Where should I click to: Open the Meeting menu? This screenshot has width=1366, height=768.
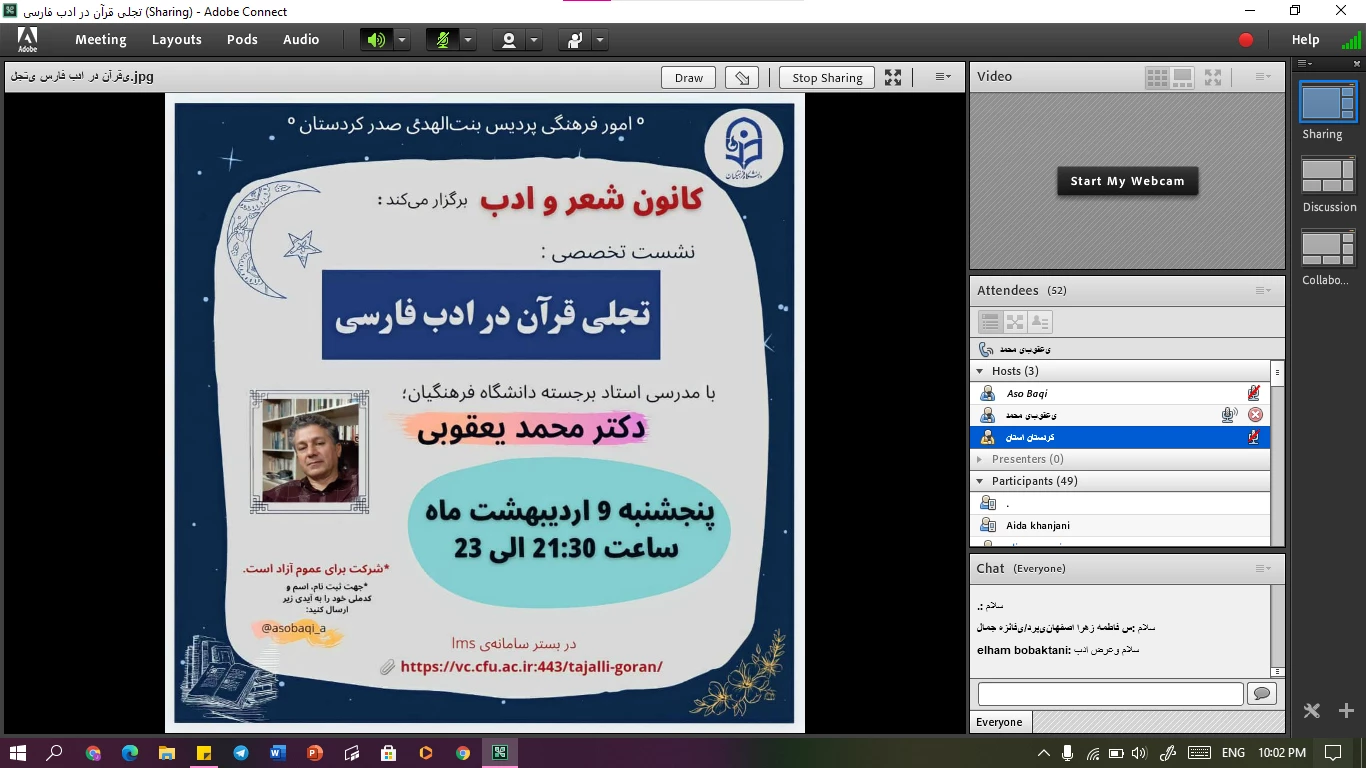pyautogui.click(x=100, y=40)
